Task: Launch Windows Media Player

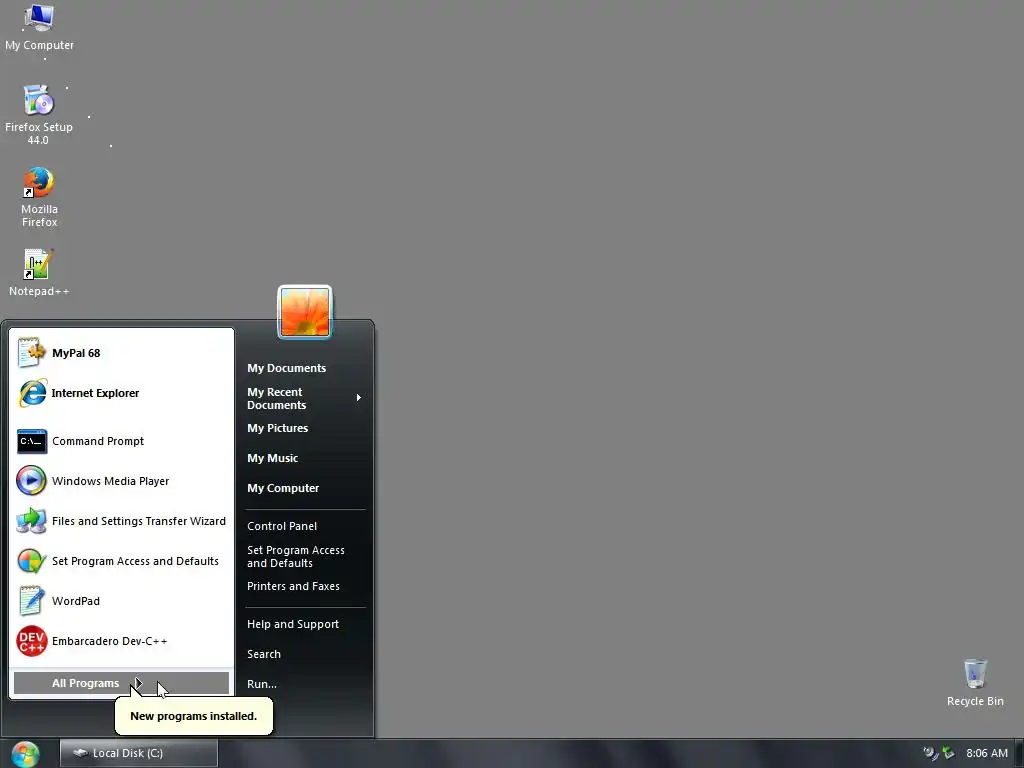Action: pyautogui.click(x=121, y=481)
